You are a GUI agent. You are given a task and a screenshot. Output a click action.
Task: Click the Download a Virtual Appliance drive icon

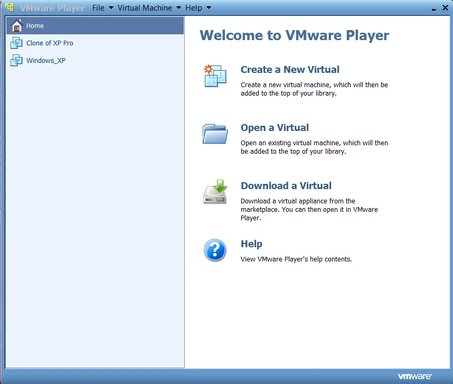(x=215, y=192)
